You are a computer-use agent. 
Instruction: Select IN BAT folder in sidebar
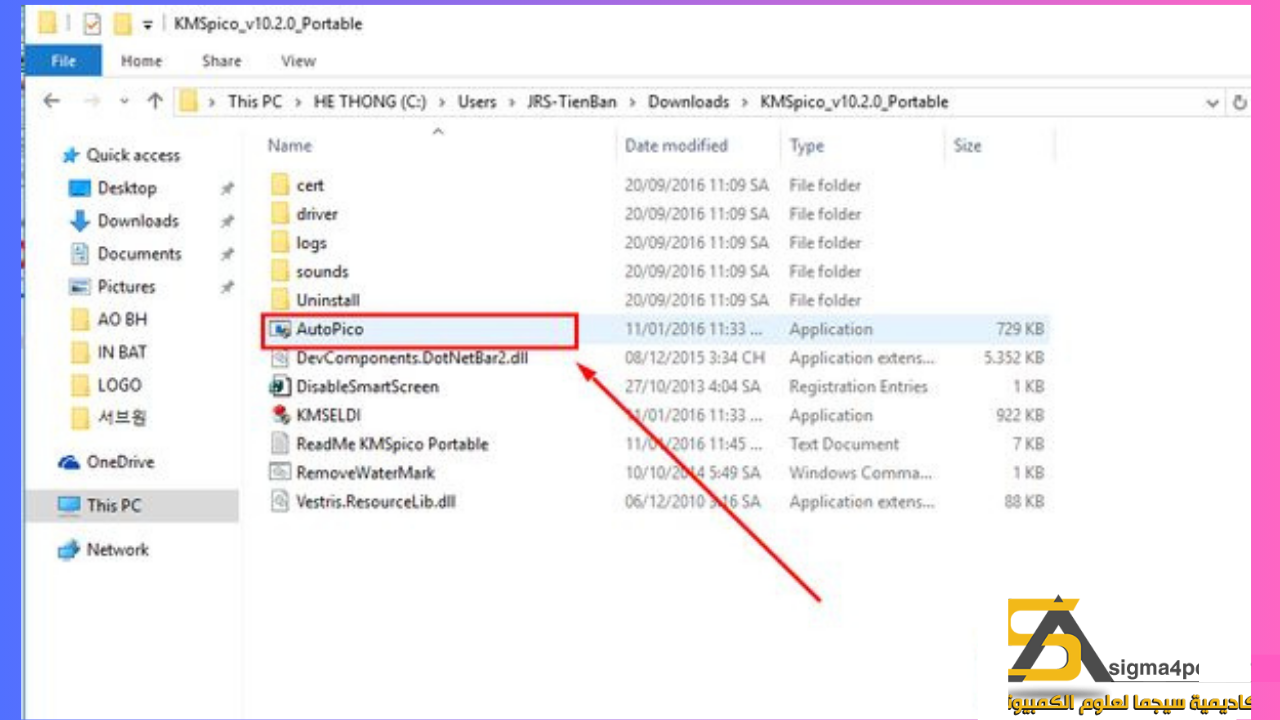click(122, 352)
